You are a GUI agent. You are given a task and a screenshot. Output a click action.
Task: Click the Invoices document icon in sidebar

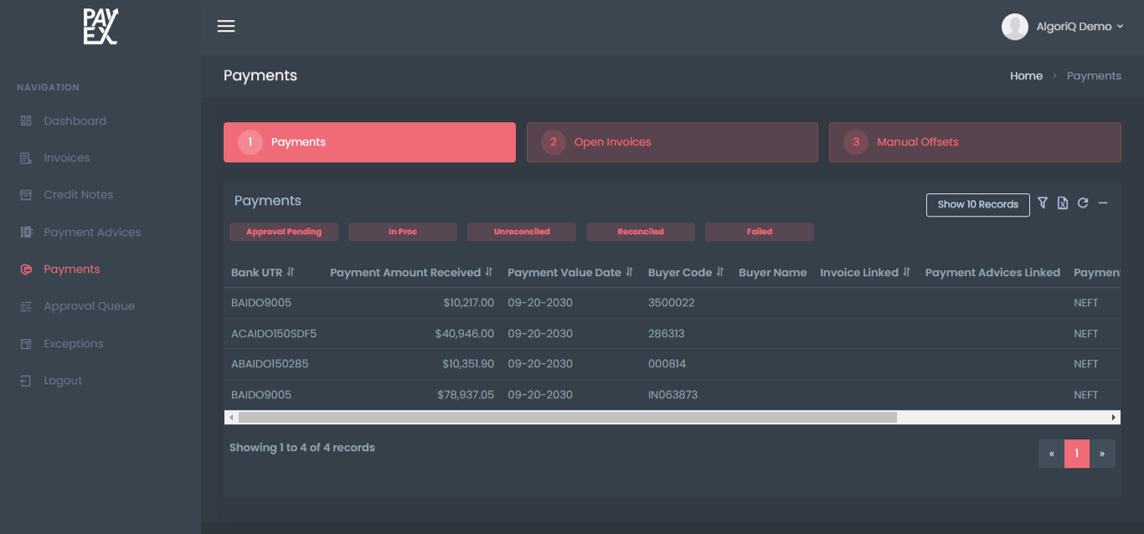[x=26, y=158]
